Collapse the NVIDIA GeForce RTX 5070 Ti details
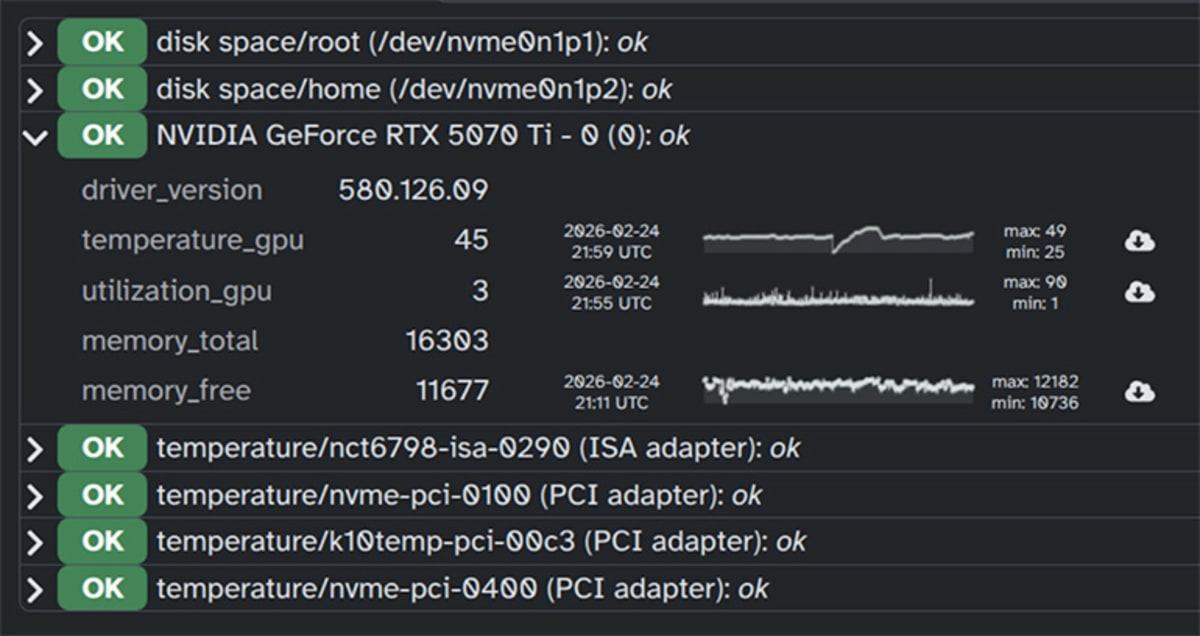 (x=35, y=135)
